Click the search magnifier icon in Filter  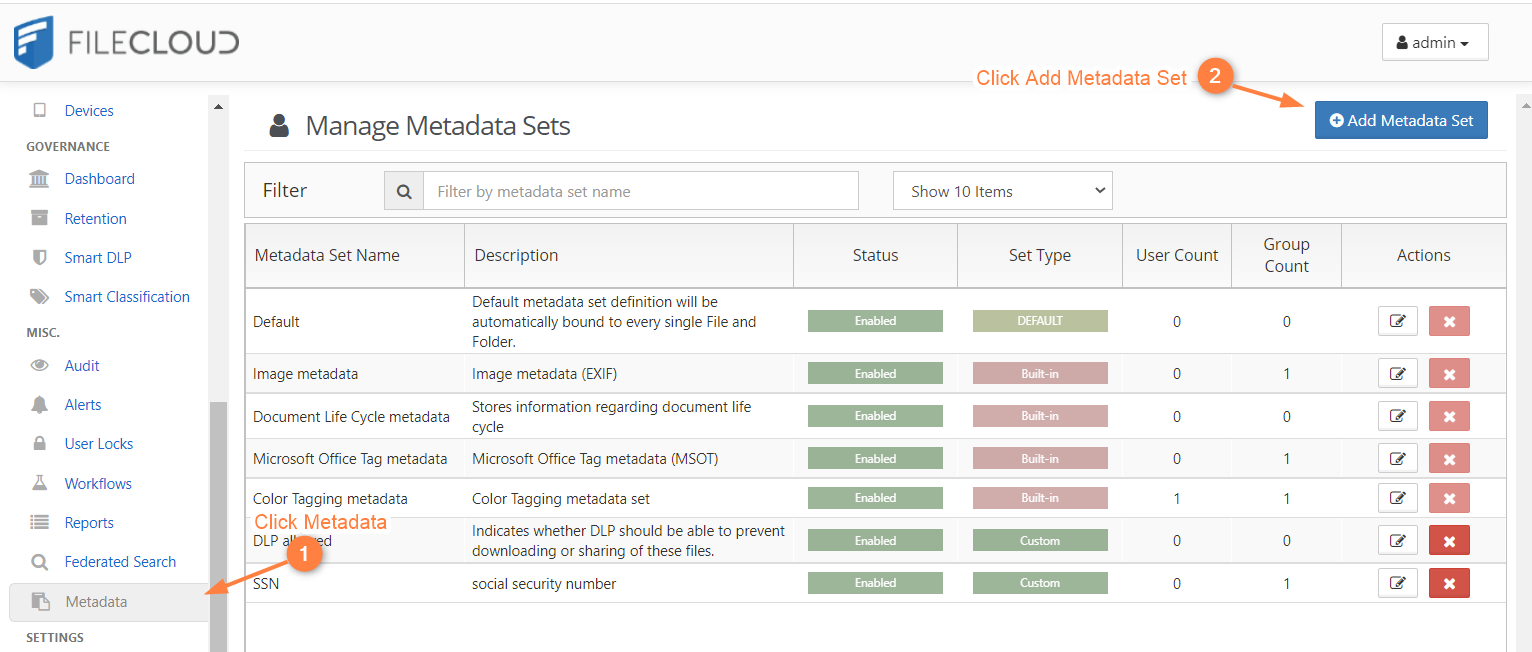click(404, 191)
